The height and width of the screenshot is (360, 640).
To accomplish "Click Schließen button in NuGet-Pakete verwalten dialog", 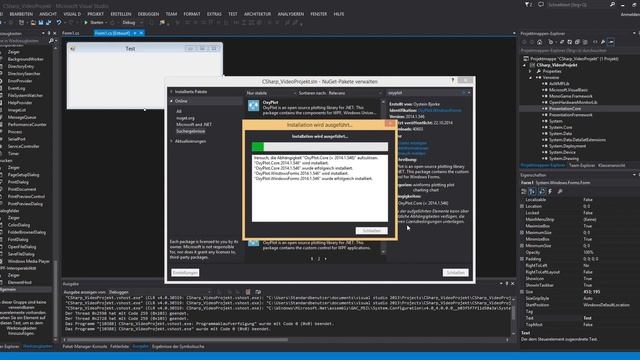I will (455, 272).
